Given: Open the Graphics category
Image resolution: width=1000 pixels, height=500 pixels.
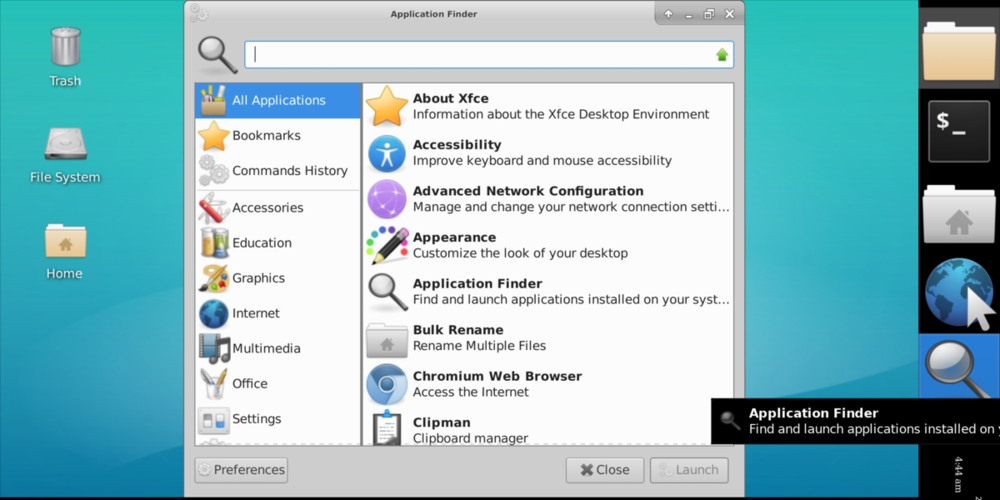Looking at the screenshot, I should (278, 277).
